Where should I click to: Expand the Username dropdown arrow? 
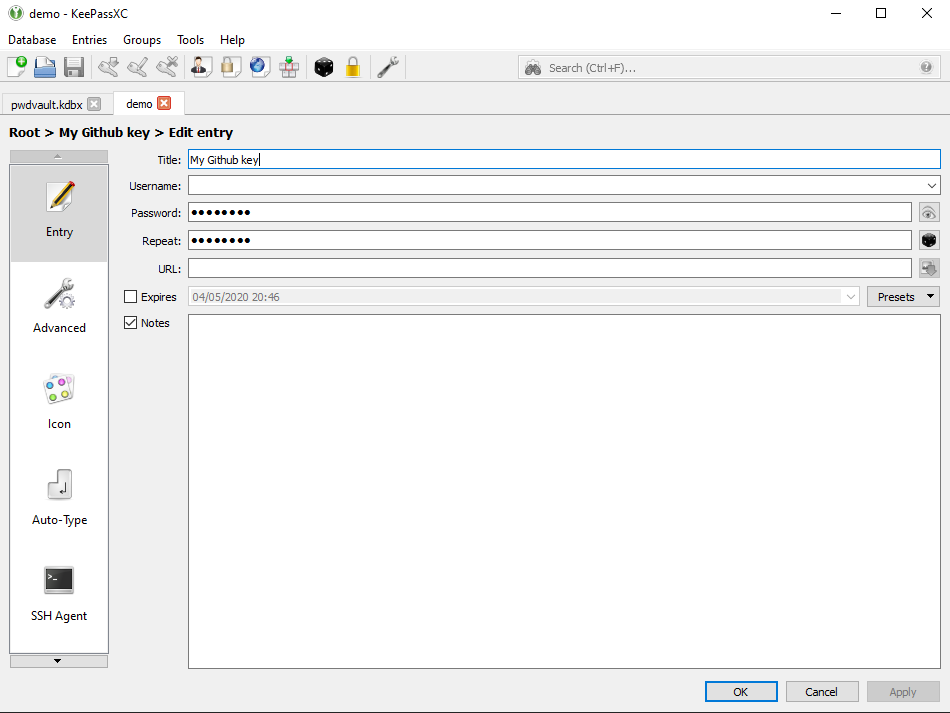coord(931,185)
